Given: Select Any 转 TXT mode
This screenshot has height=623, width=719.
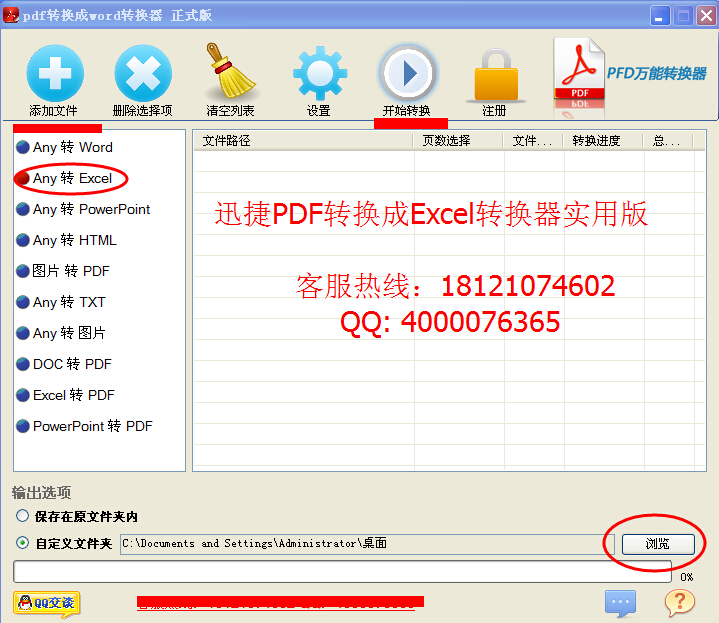Looking at the screenshot, I should click(61, 302).
